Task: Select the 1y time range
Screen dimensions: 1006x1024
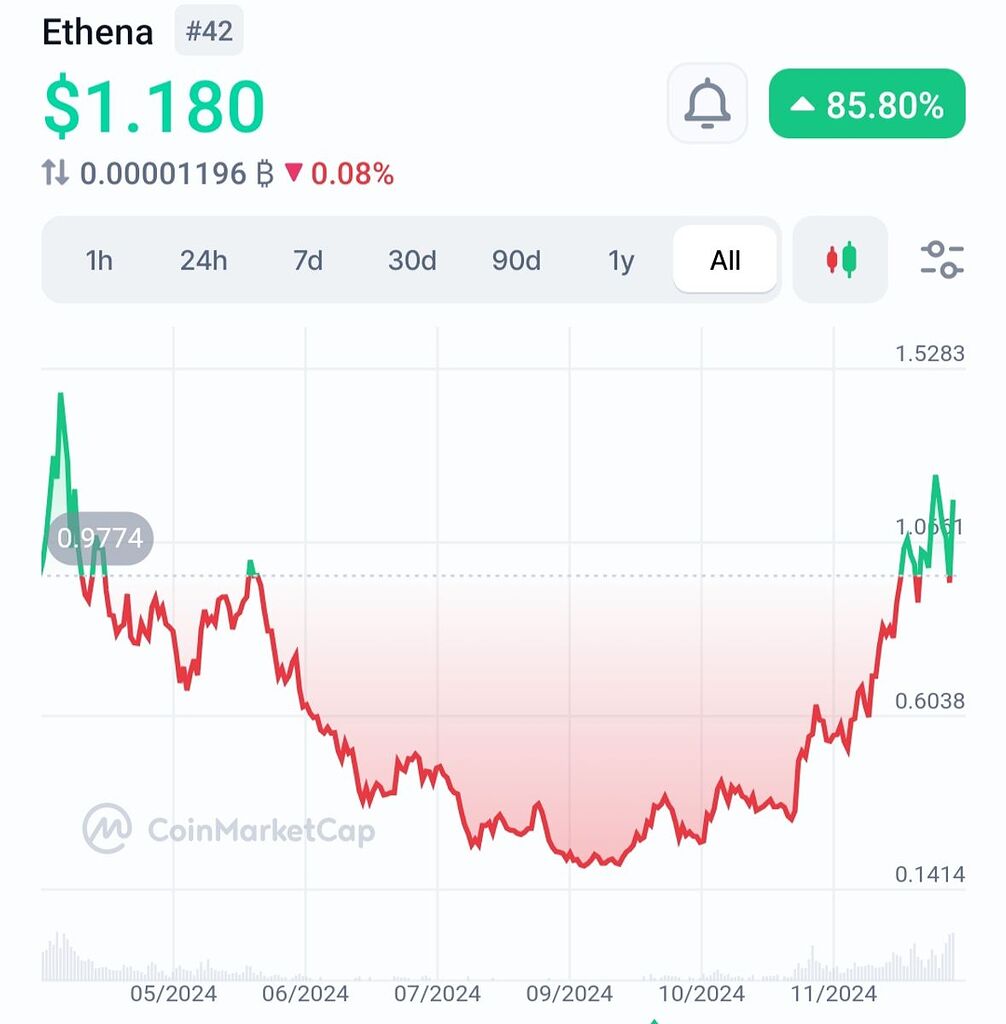Action: tap(621, 260)
